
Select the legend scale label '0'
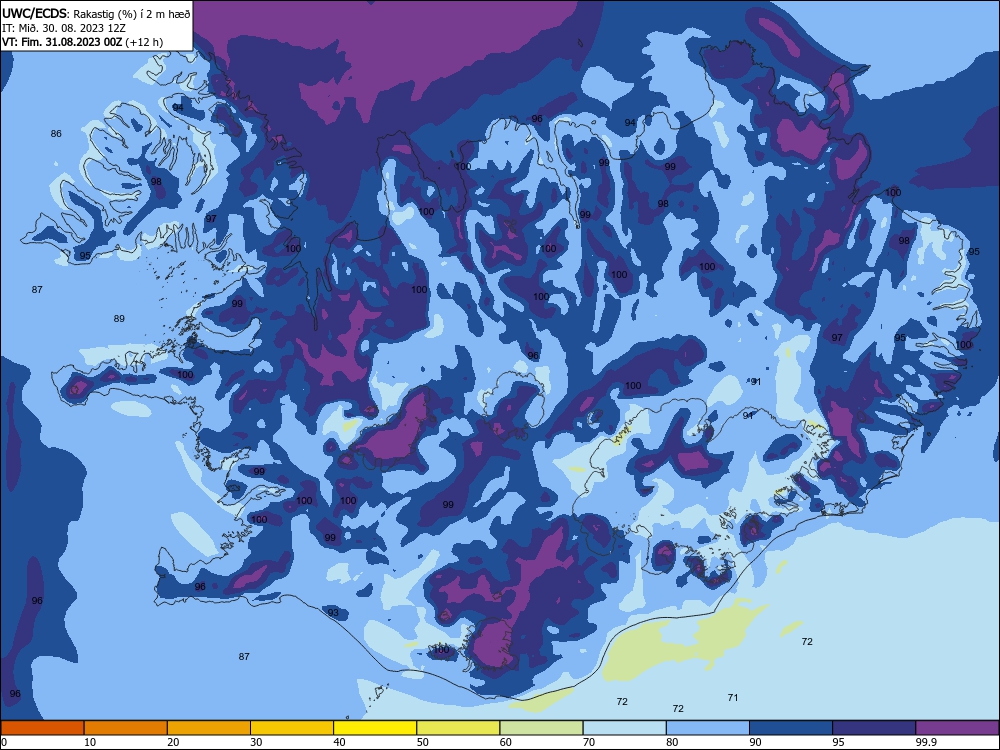click(x=4, y=742)
